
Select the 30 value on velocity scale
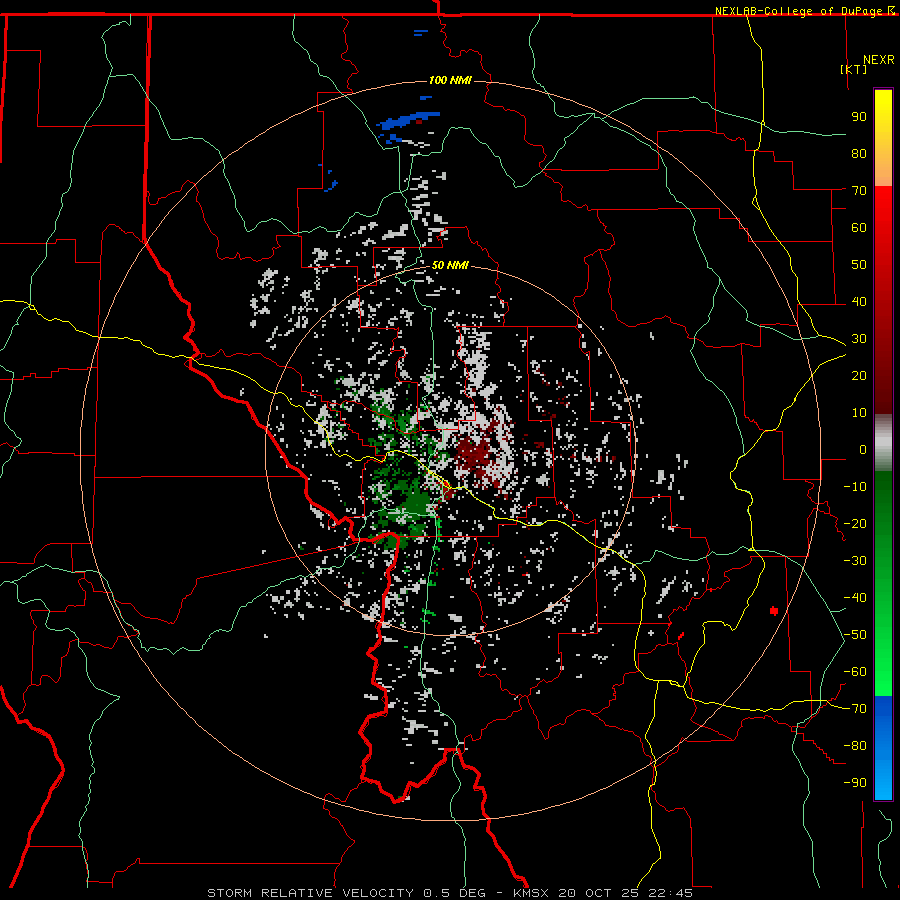coord(859,339)
